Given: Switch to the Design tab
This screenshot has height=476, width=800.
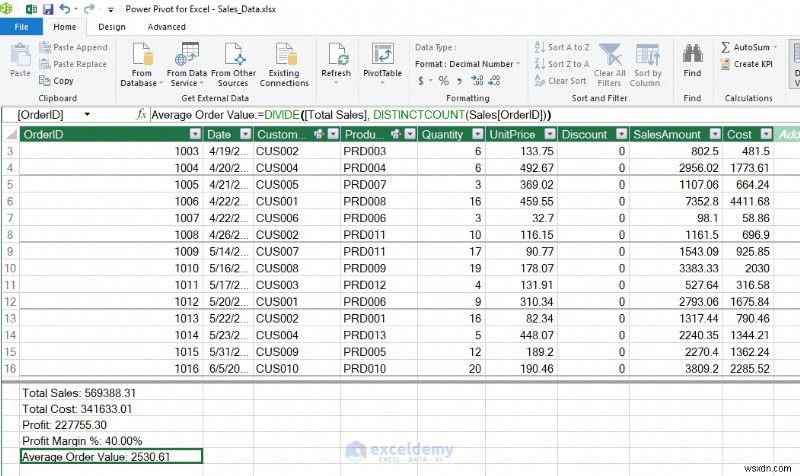Looking at the screenshot, I should [x=112, y=27].
